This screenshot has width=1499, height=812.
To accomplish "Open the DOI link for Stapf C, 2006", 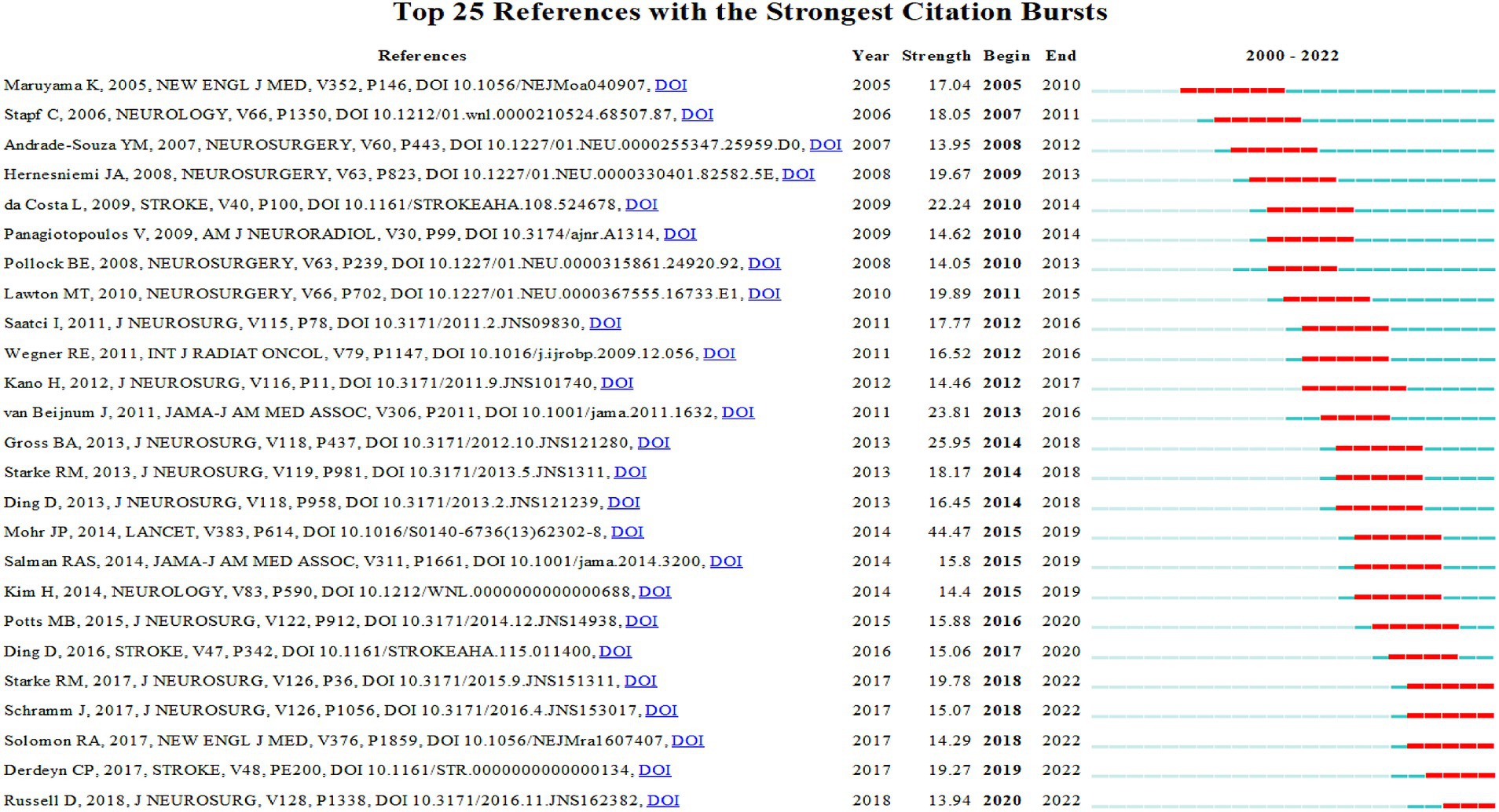I will [697, 115].
